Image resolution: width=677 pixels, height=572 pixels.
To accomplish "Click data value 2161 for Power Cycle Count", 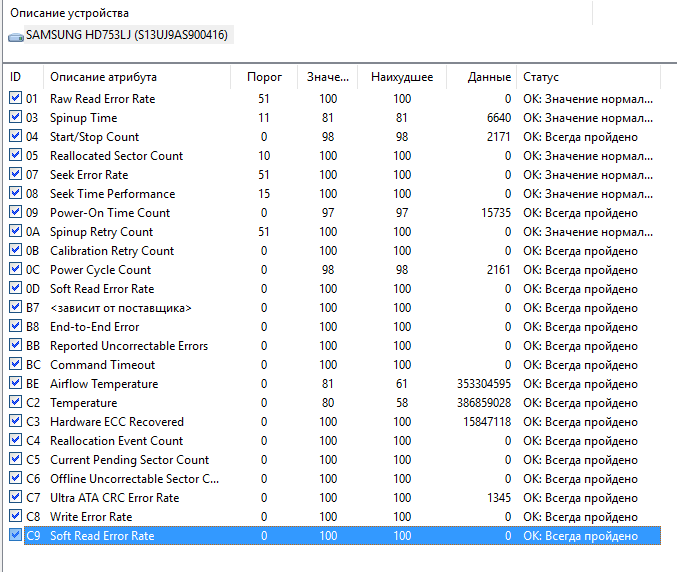I will (x=499, y=270).
